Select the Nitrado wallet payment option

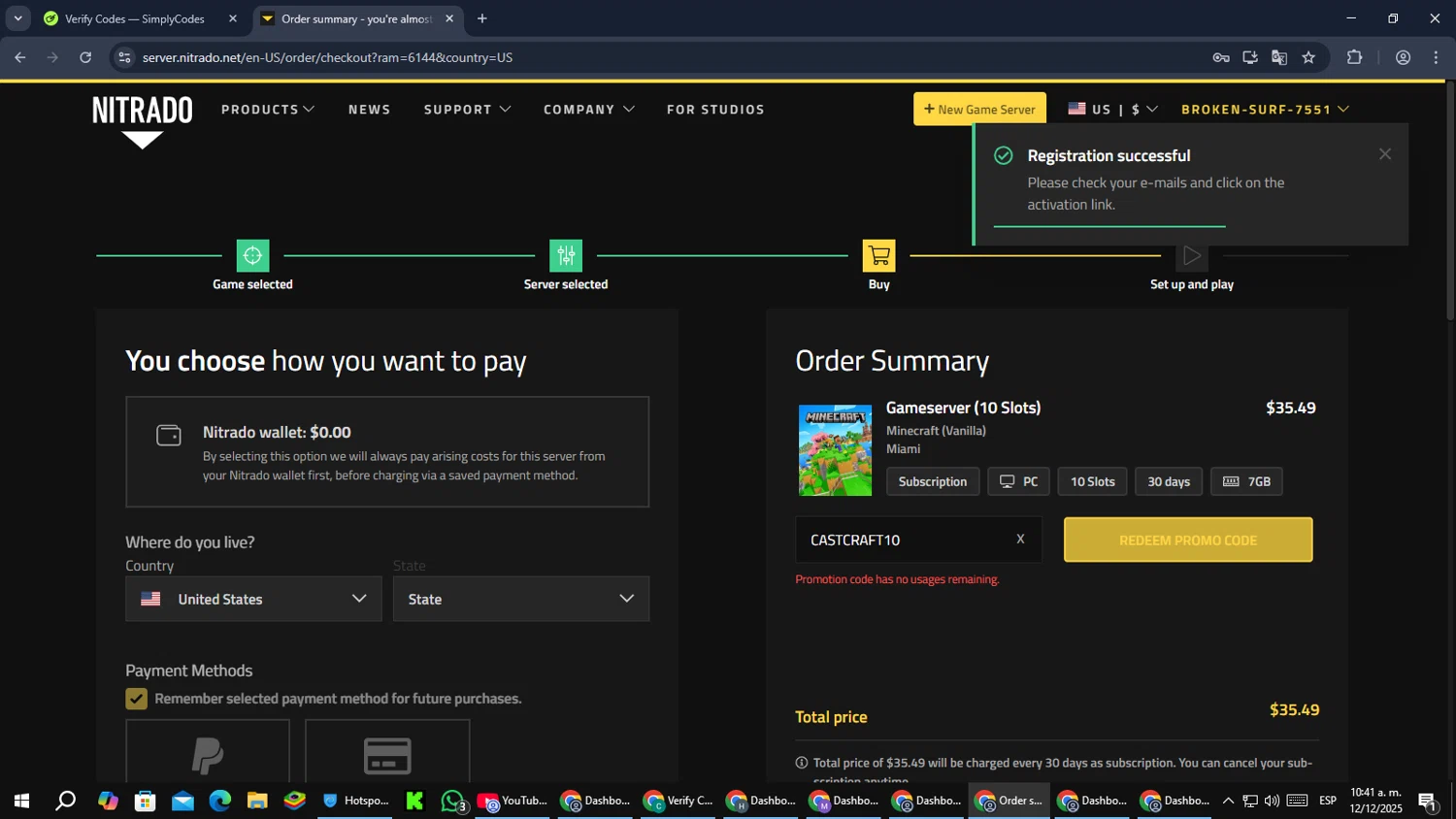(x=387, y=451)
